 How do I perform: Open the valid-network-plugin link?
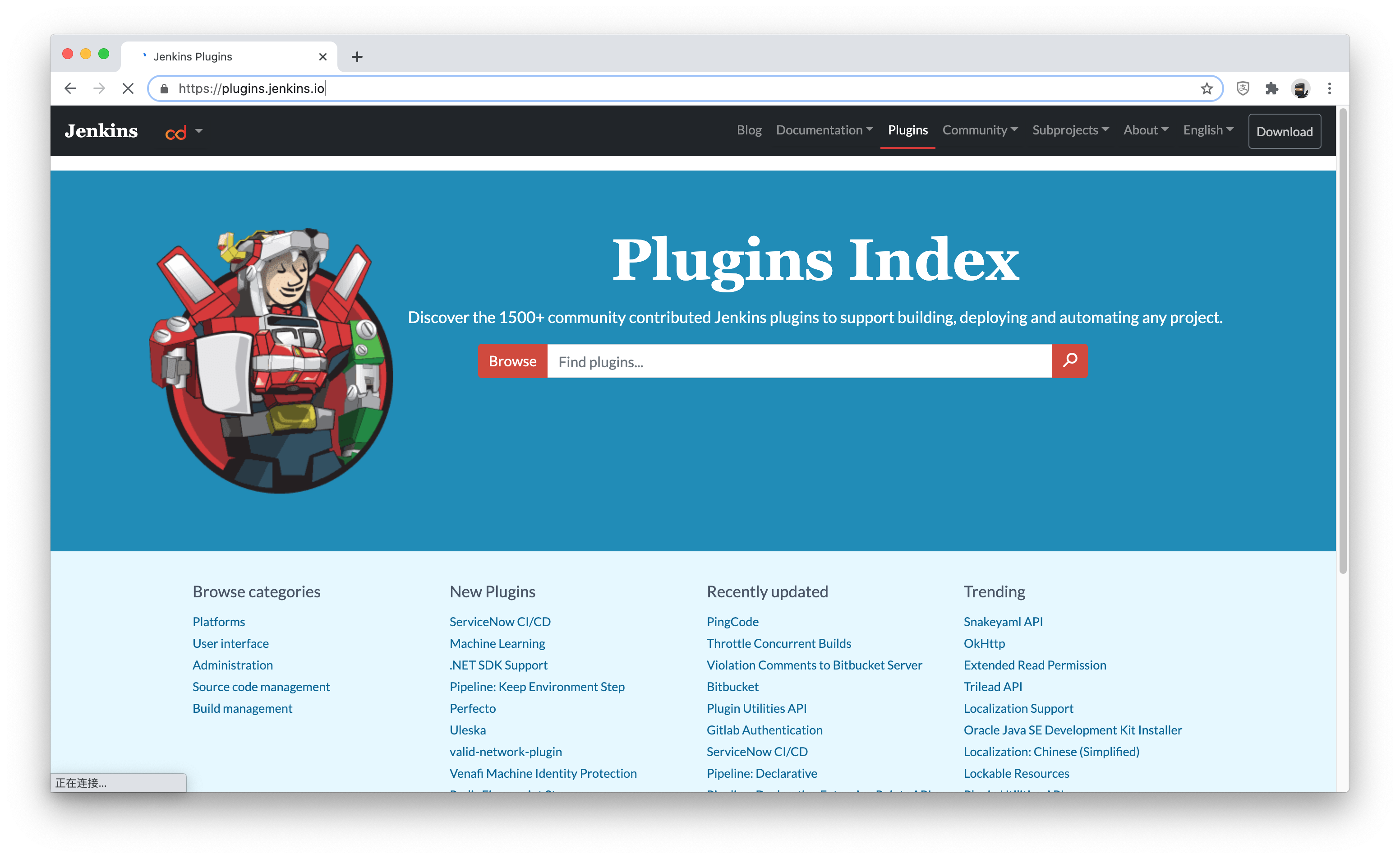tap(506, 751)
